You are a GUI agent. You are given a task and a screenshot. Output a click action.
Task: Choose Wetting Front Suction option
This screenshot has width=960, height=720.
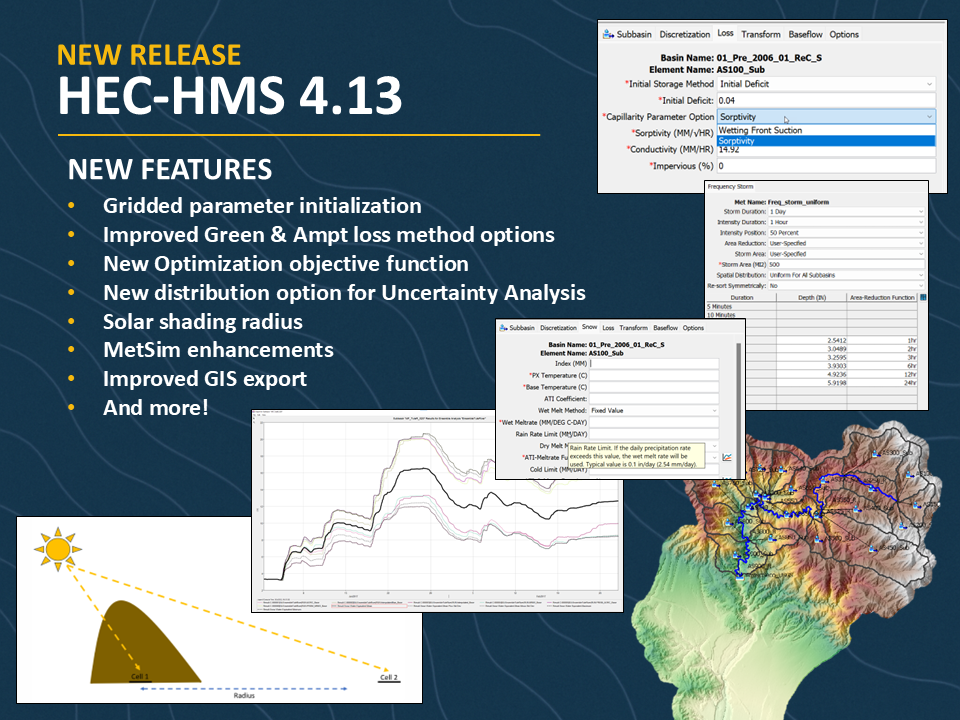(x=826, y=130)
